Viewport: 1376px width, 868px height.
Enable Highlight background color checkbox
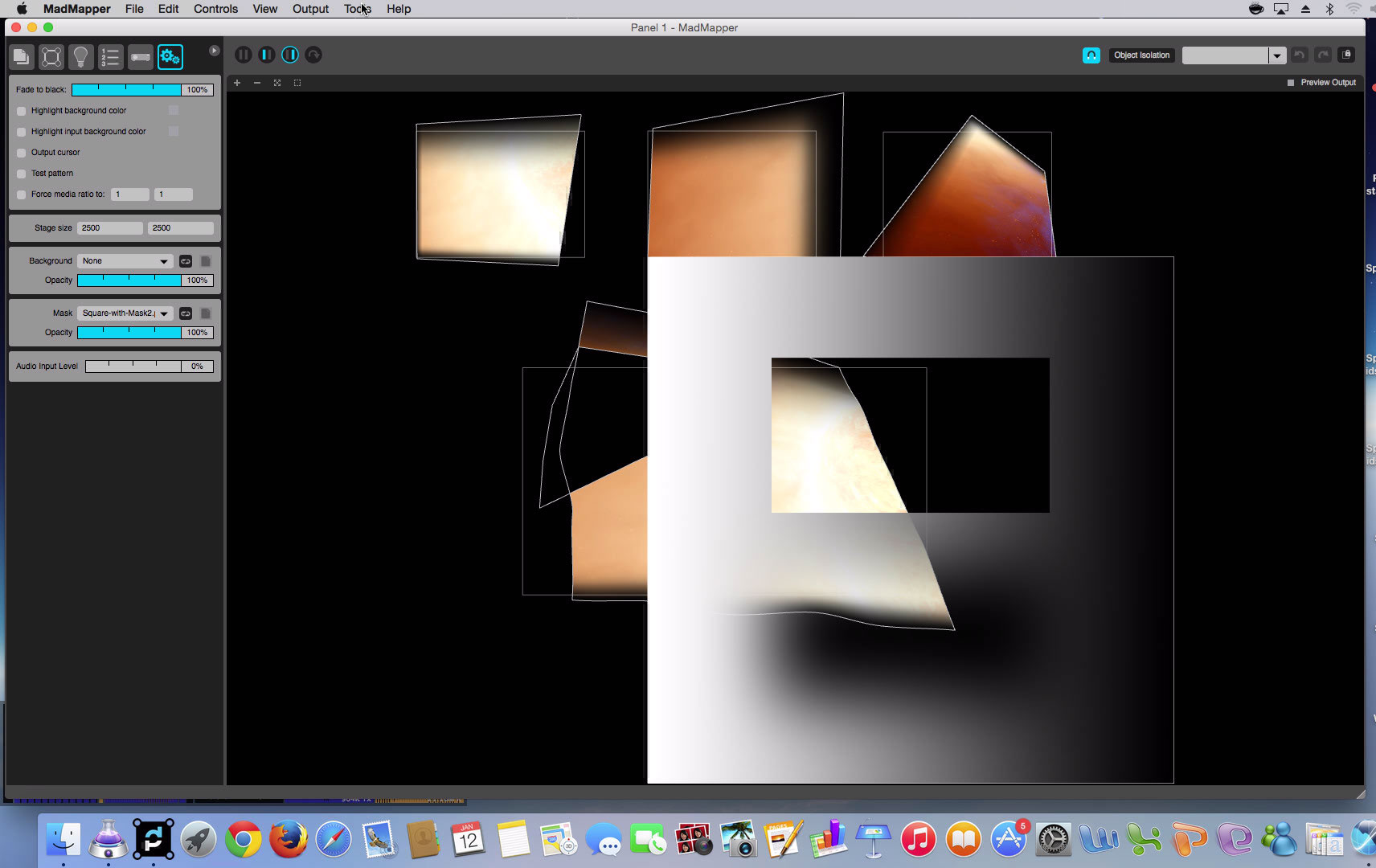coord(22,111)
